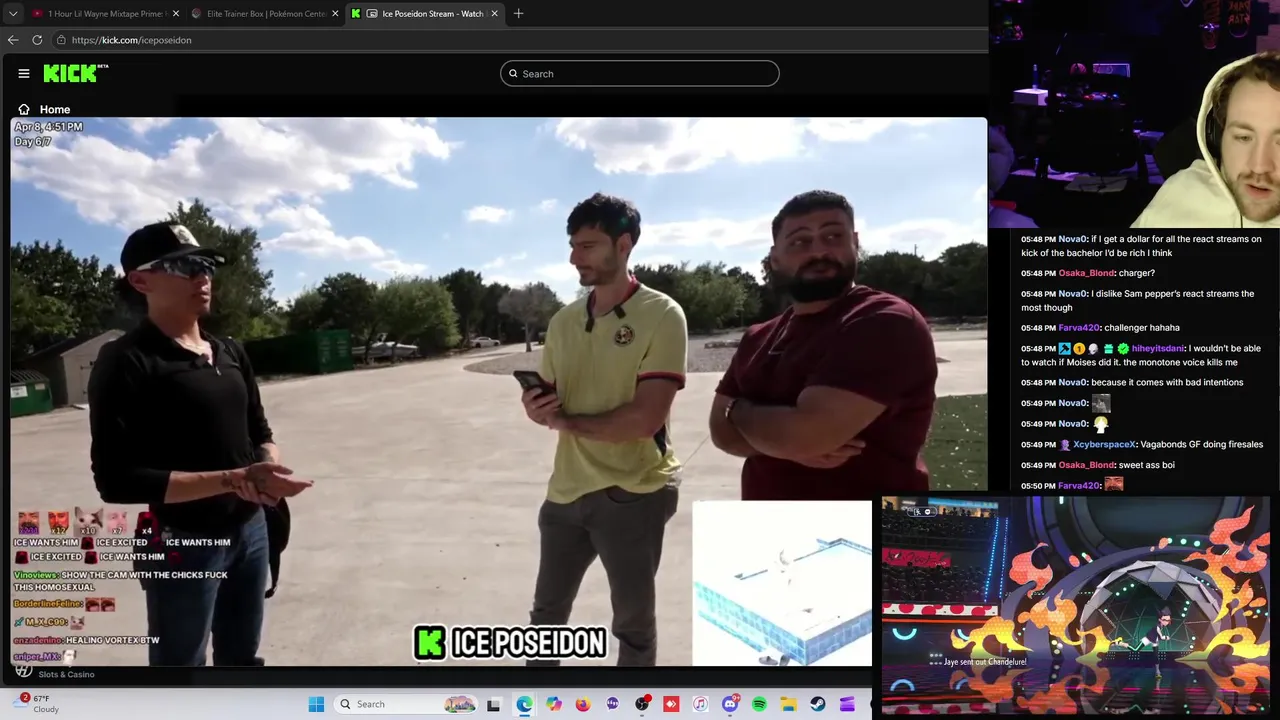Click chat text 'Vagabonds GF doing firesales'
Image resolution: width=1280 pixels, height=720 pixels.
(1202, 444)
